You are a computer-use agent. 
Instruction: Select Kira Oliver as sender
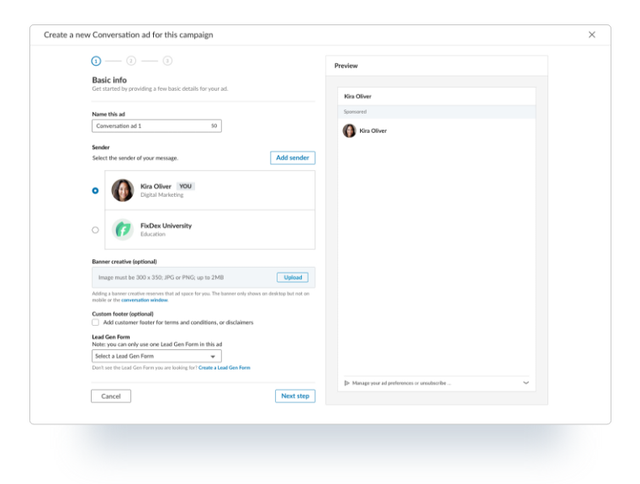95,190
